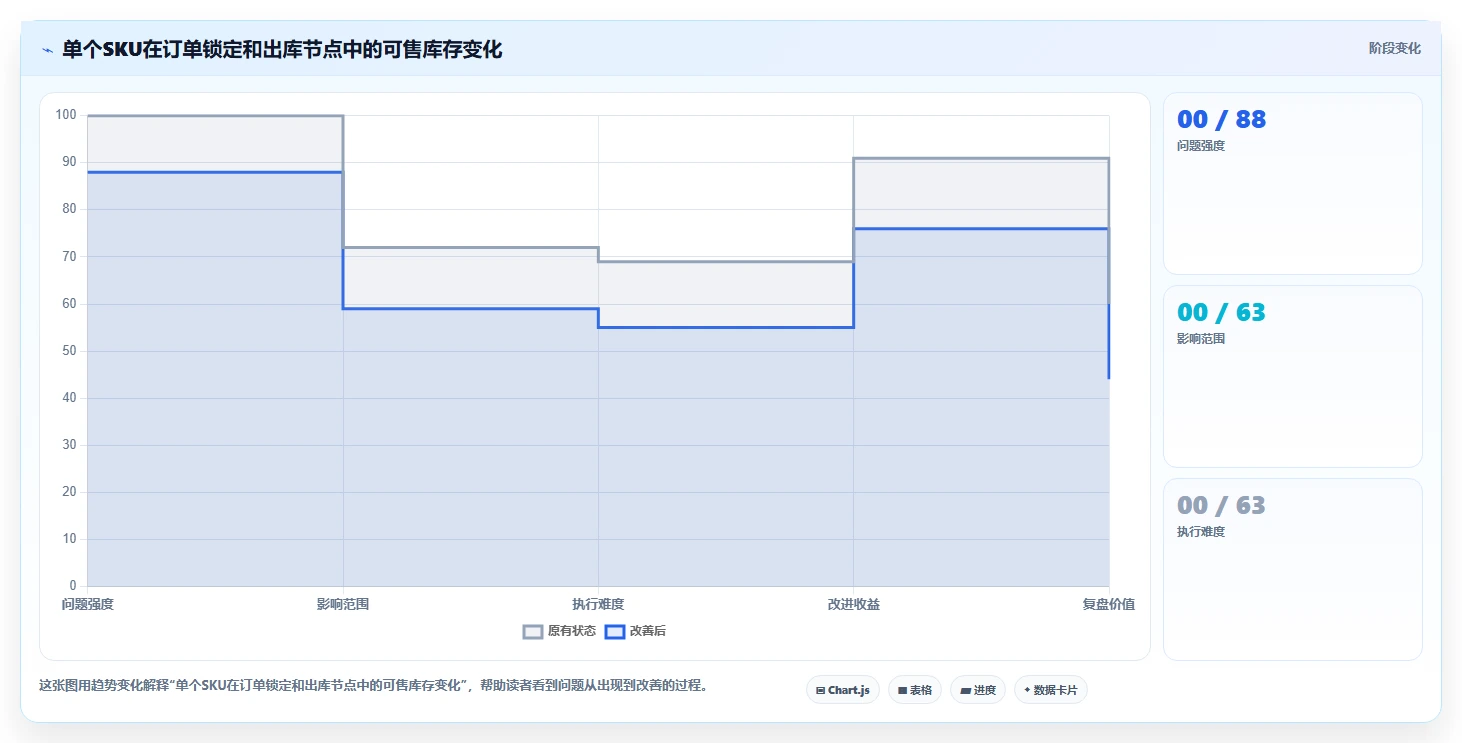The height and width of the screenshot is (743, 1462).
Task: Toggle the 改善后 legend series
Action: pos(636,631)
